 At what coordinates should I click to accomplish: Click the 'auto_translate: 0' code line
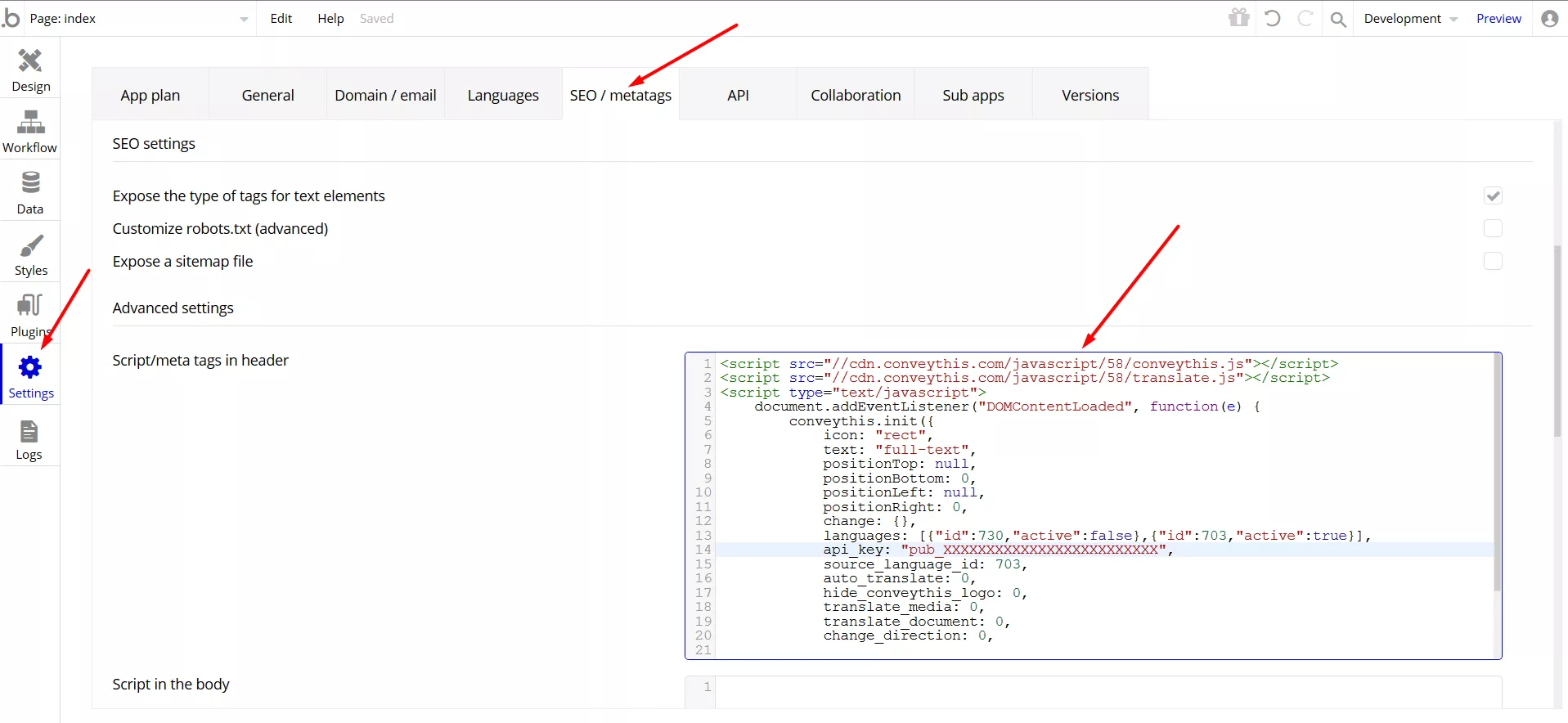[899, 578]
